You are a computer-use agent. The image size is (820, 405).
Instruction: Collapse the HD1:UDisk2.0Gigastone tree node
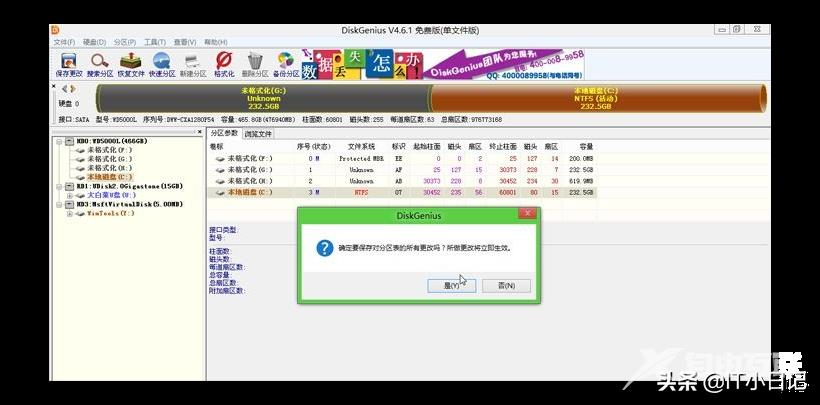59,186
